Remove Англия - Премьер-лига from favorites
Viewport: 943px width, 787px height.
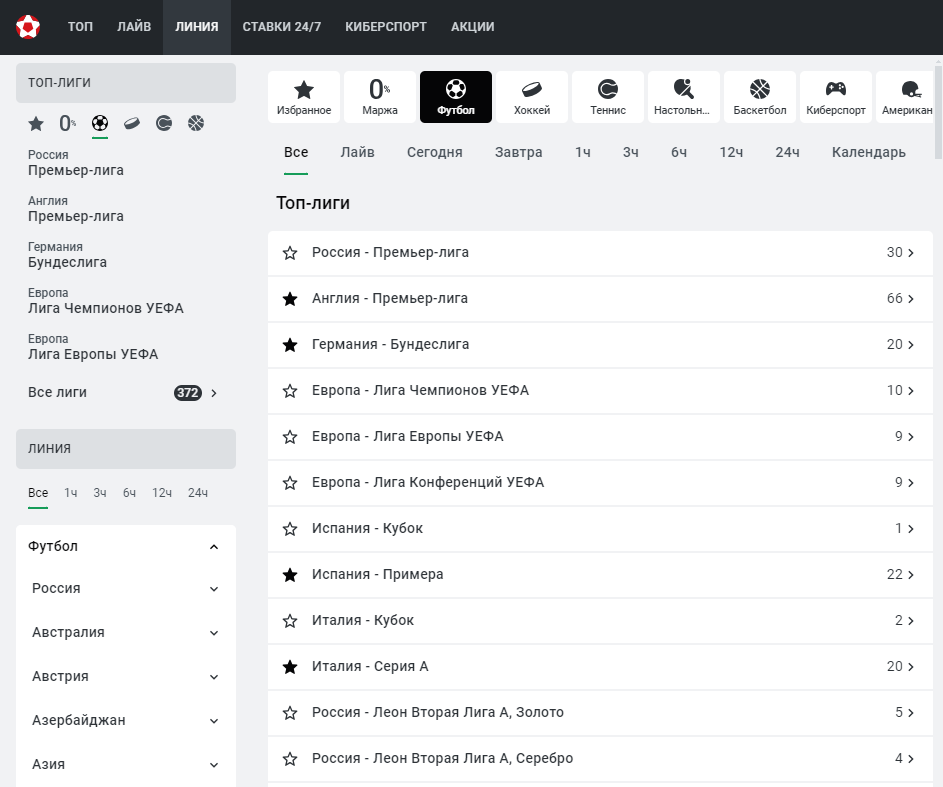(290, 299)
